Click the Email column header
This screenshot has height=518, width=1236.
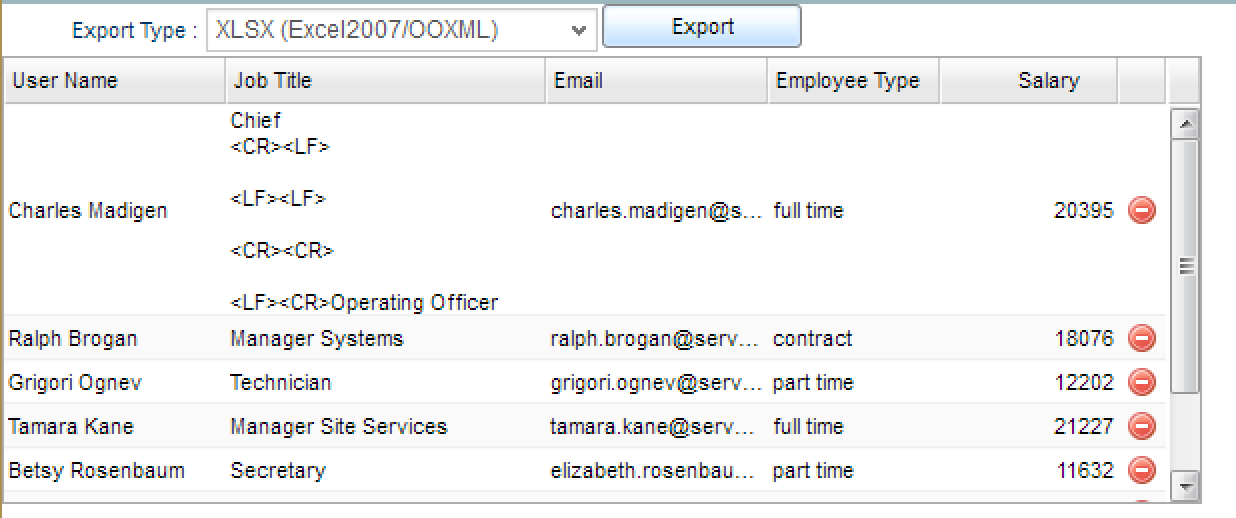click(656, 81)
